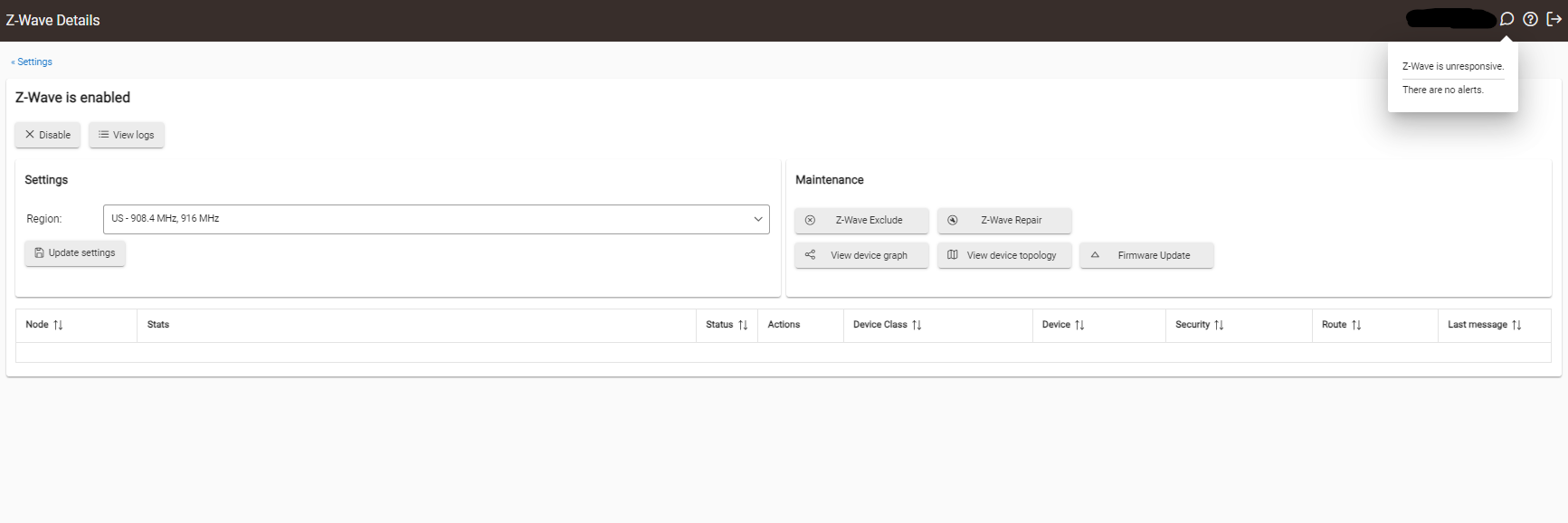
Task: Go back via the Settings link
Action: click(32, 62)
